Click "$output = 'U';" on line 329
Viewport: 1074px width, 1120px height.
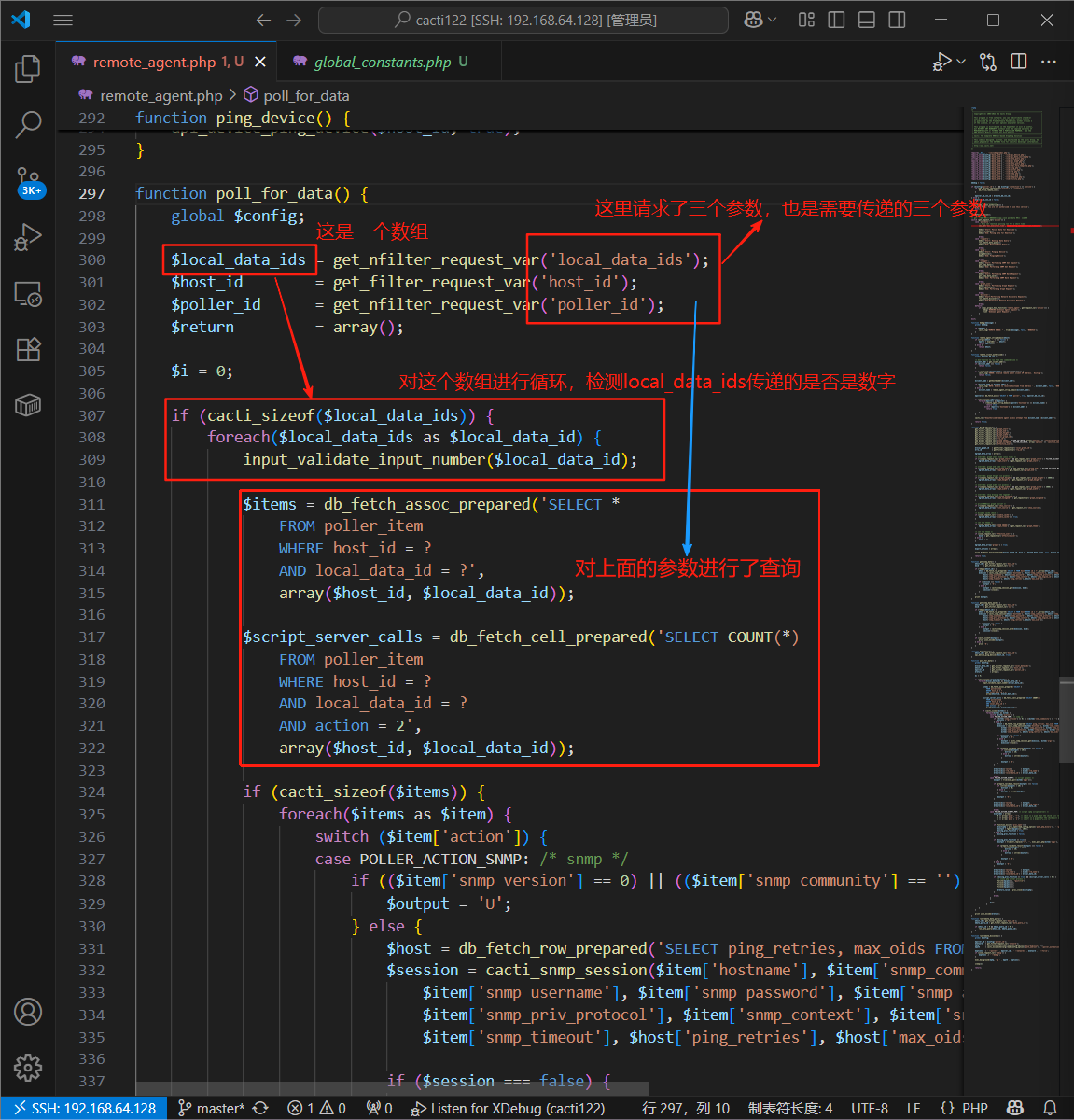click(449, 903)
